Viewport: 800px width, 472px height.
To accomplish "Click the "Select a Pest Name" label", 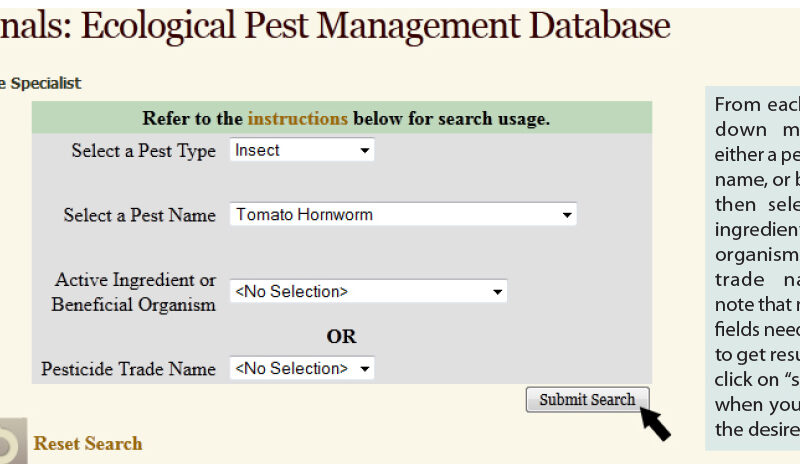I will 139,215.
